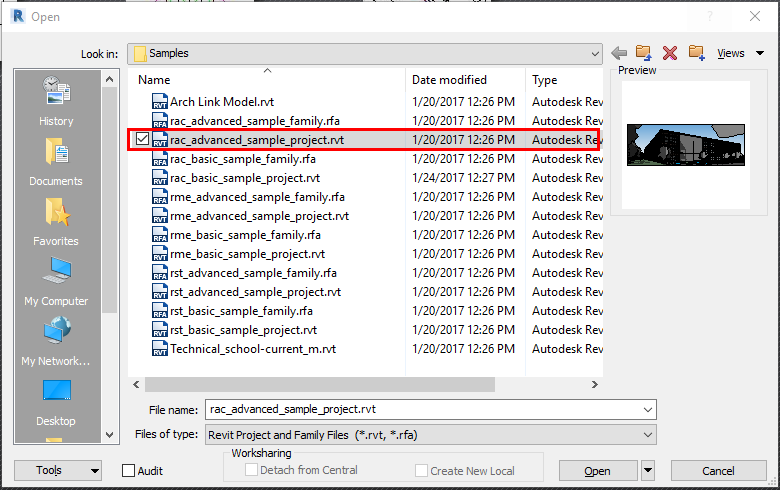Toggle Detach from Central checkbox
This screenshot has width=780, height=490.
point(251,470)
